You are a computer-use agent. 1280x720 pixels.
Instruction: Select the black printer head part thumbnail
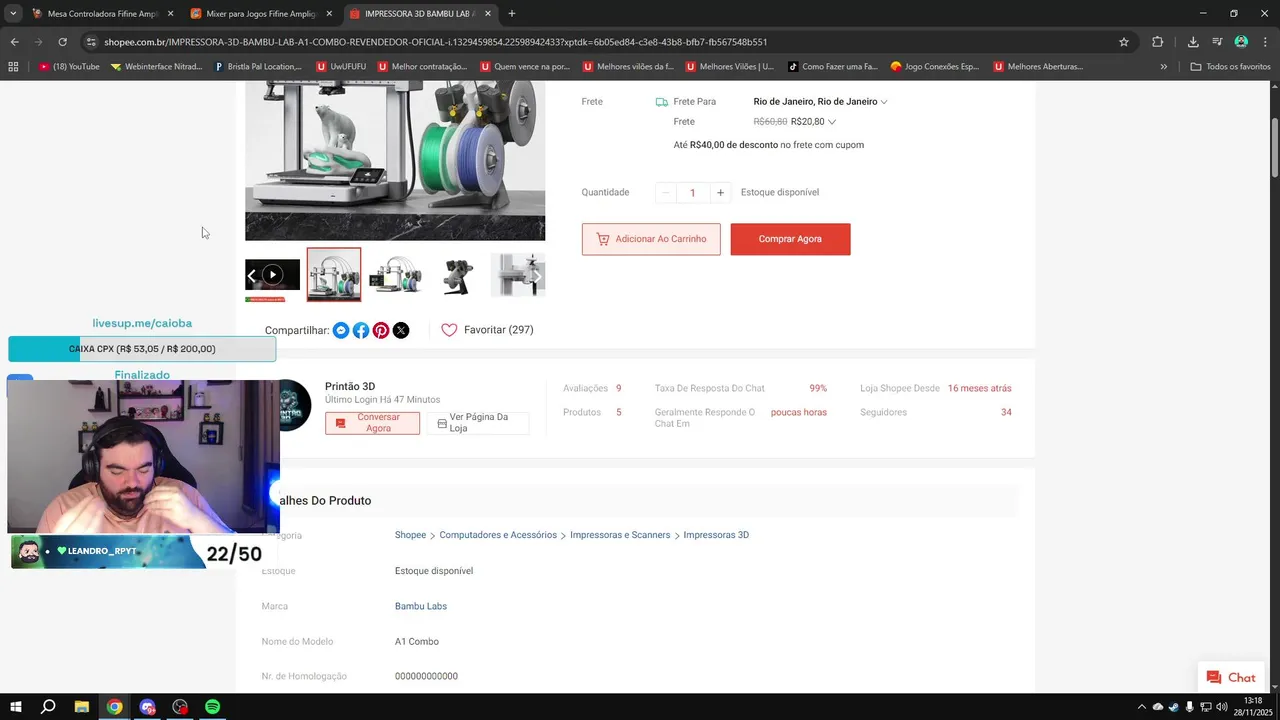click(457, 274)
